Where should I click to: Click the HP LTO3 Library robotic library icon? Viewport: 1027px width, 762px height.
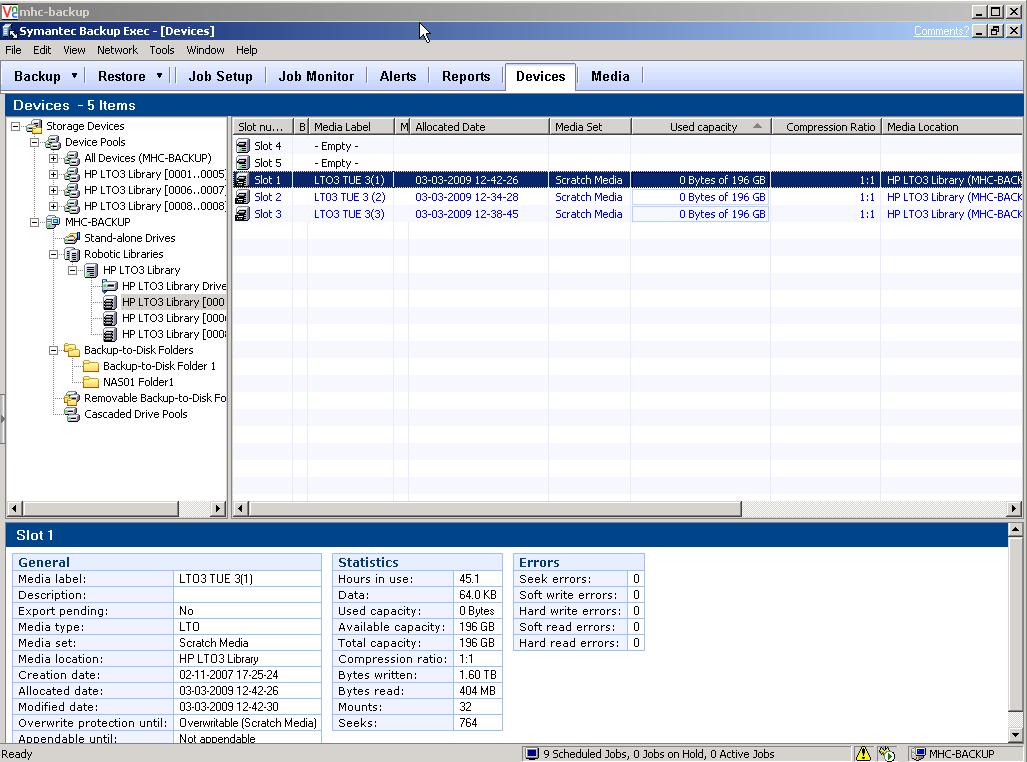91,270
